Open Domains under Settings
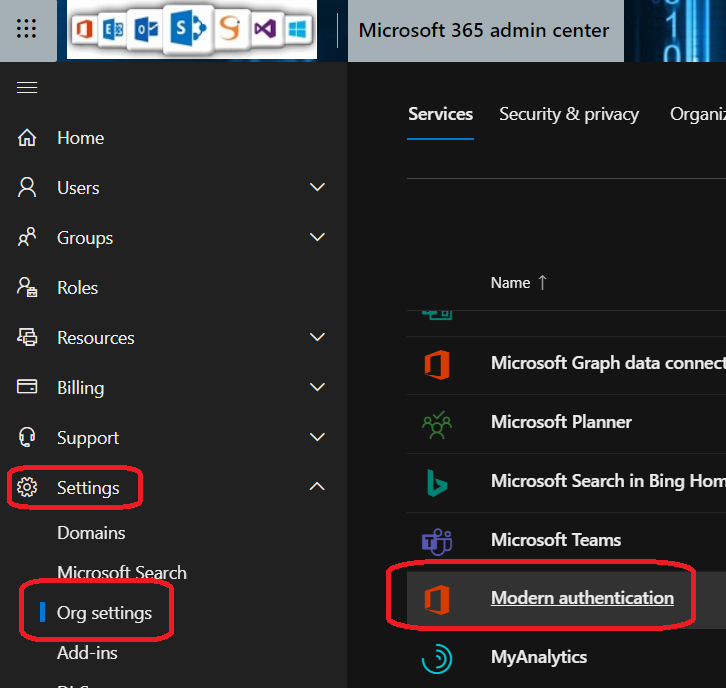 pyautogui.click(x=91, y=533)
